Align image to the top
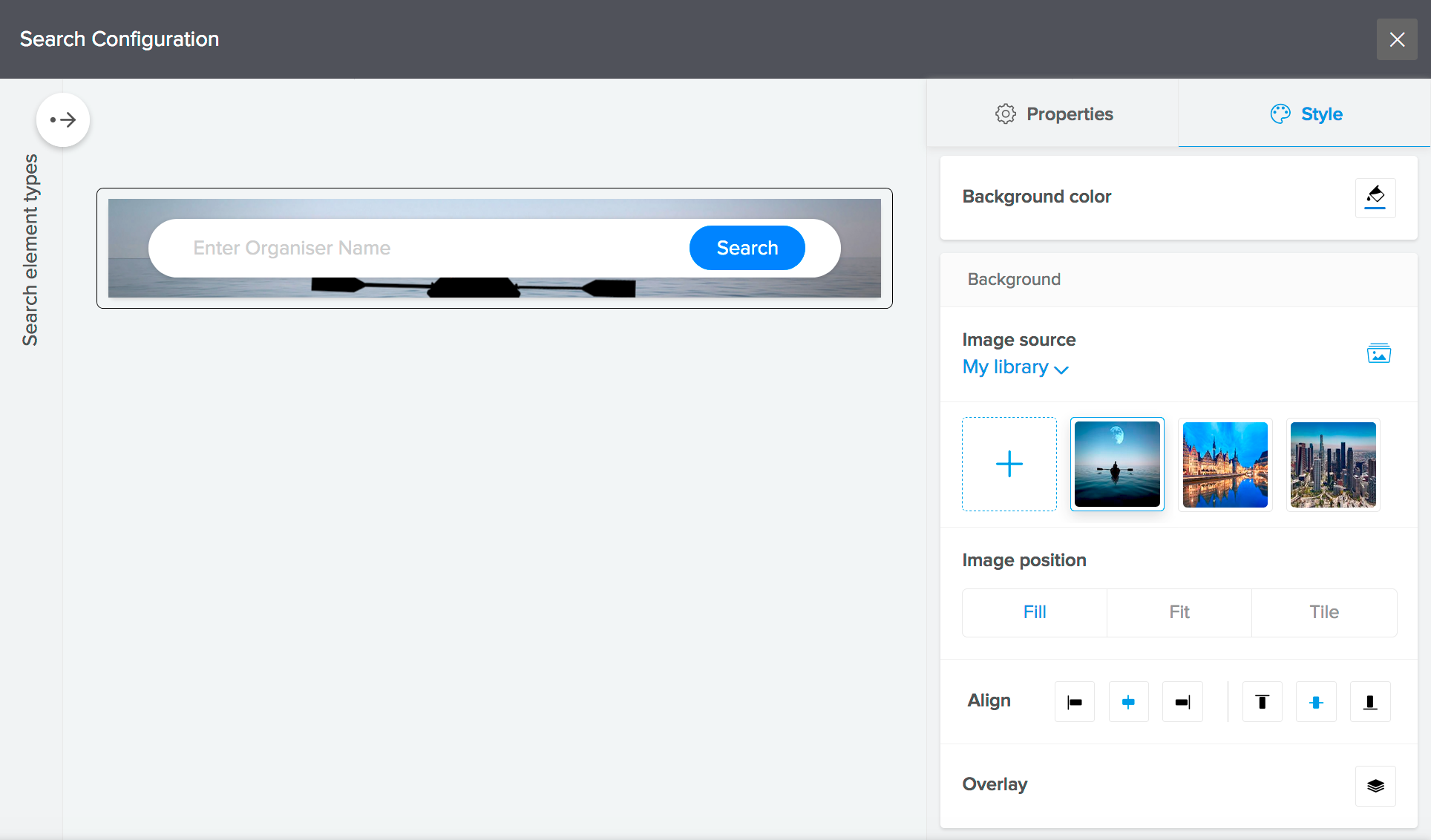This screenshot has height=840, width=1431. pos(1262,702)
